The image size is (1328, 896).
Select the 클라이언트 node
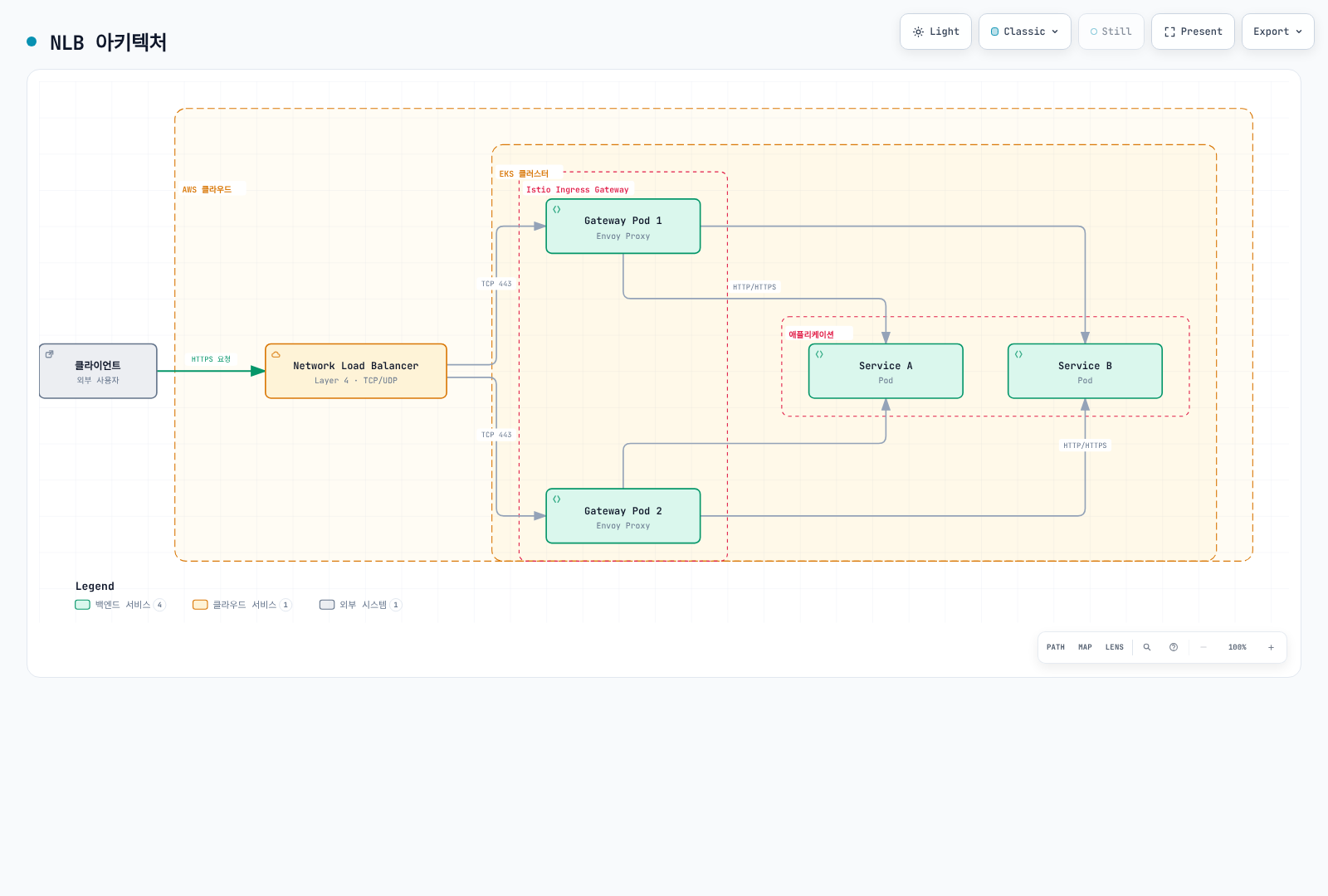98,372
